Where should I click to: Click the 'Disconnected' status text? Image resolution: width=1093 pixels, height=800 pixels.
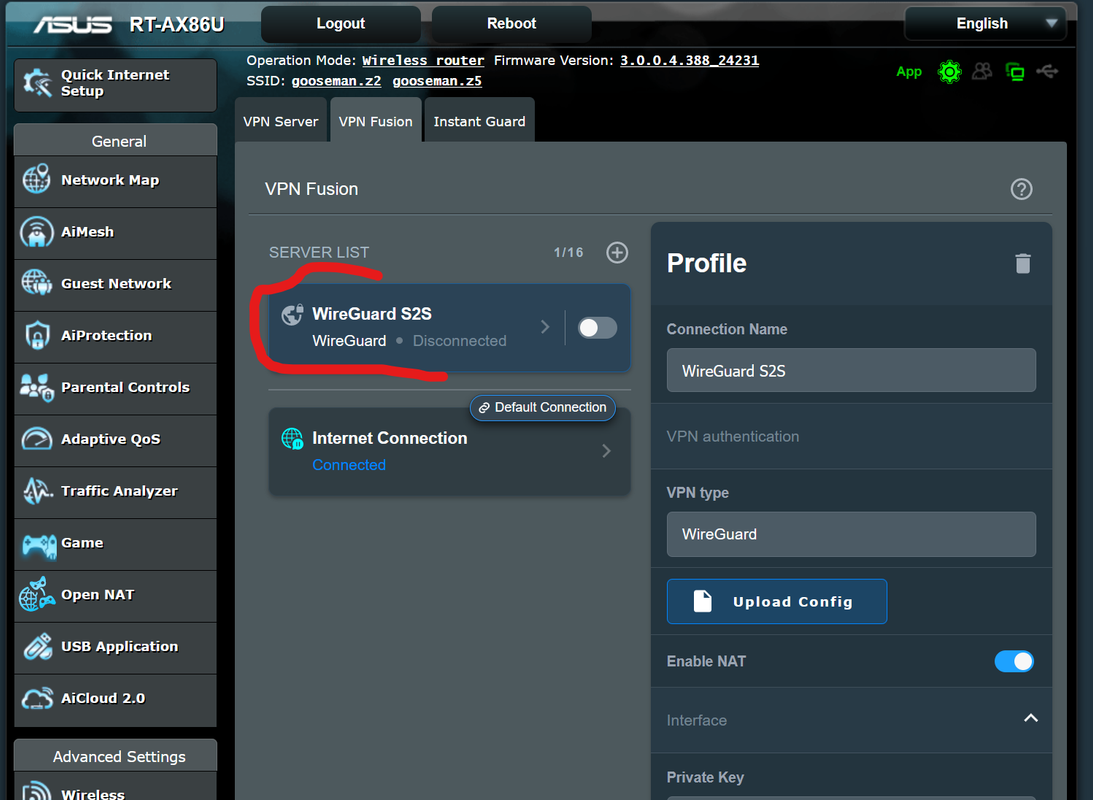tap(459, 341)
